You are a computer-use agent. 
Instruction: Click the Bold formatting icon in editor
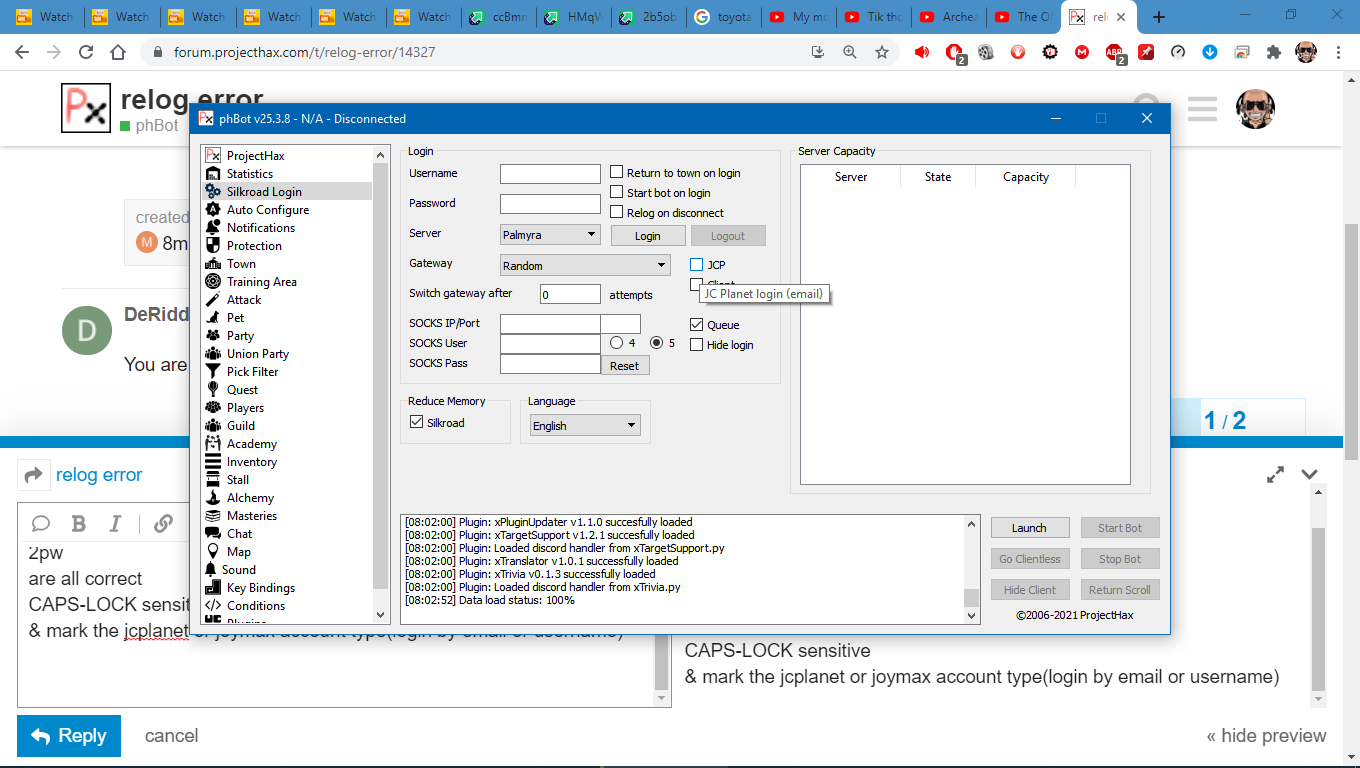tap(78, 524)
